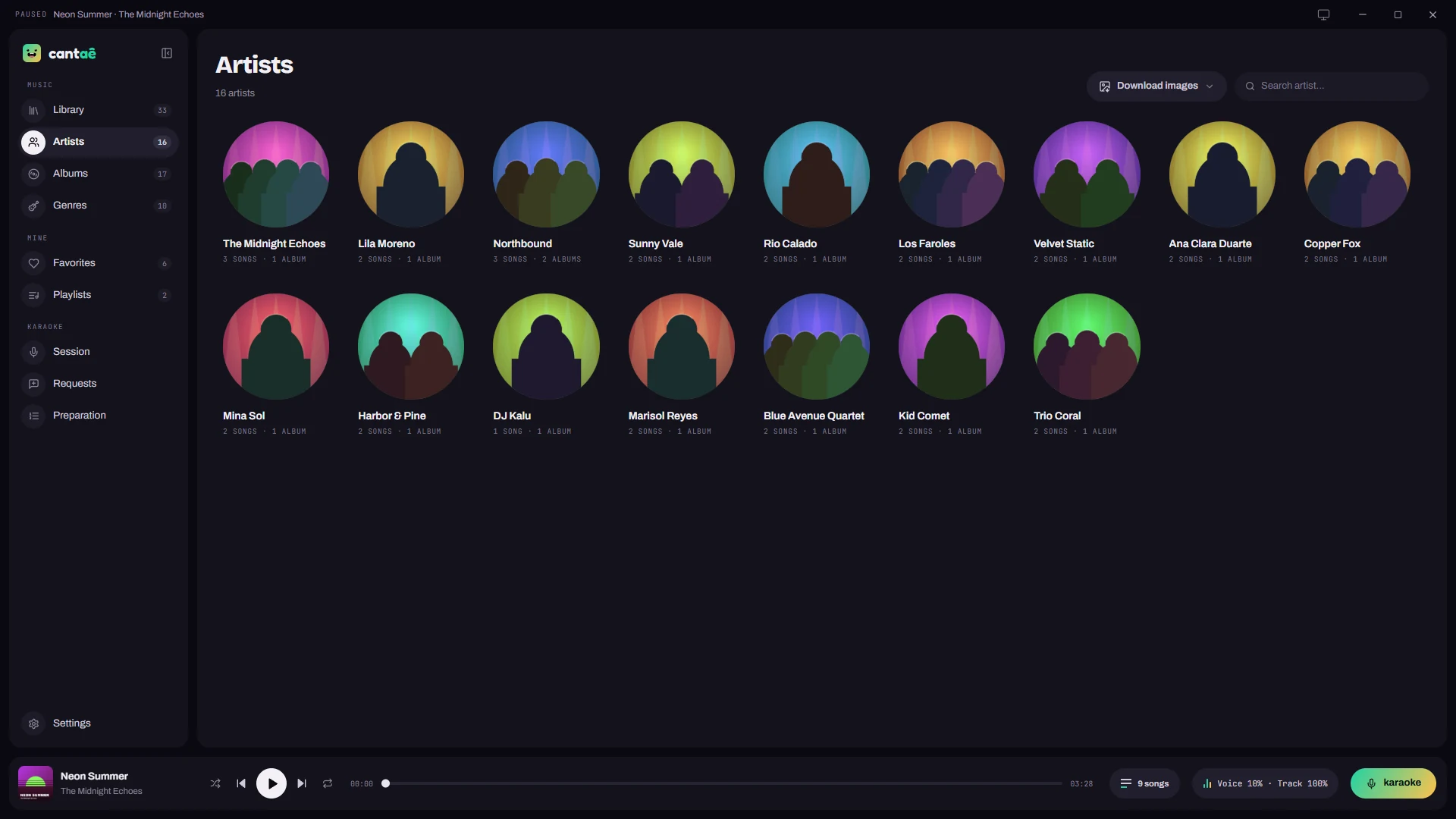Open DJ Kalu artist avatar

(546, 347)
